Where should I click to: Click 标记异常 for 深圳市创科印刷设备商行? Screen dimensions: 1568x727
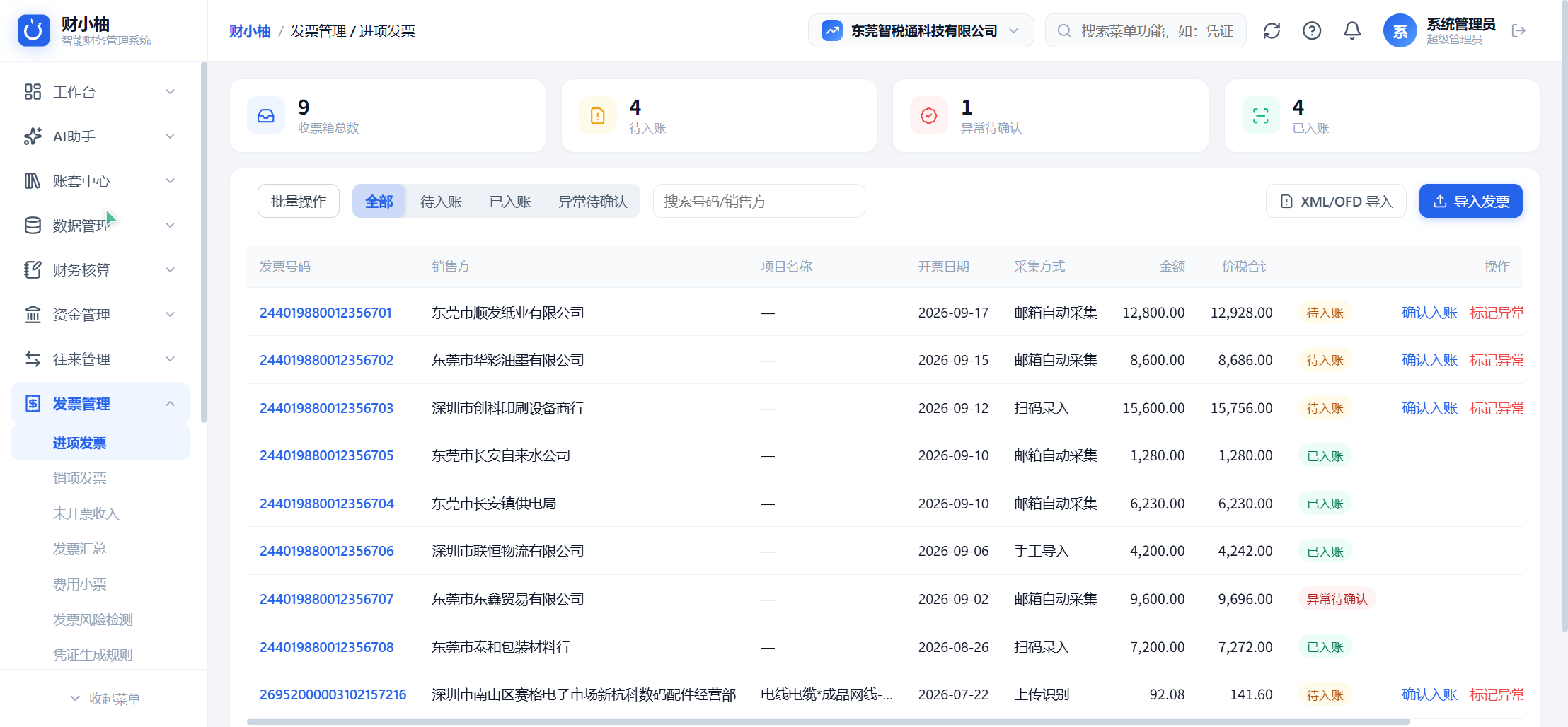pos(1496,408)
